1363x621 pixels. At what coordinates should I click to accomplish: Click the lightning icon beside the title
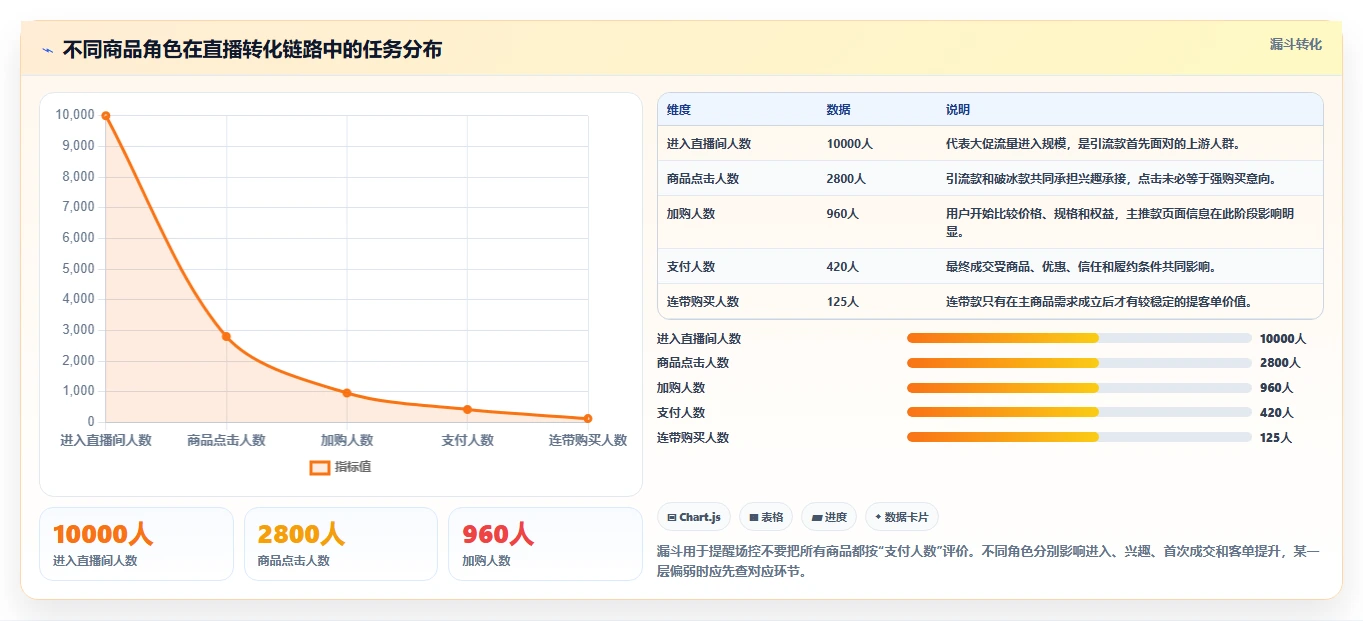(x=47, y=50)
